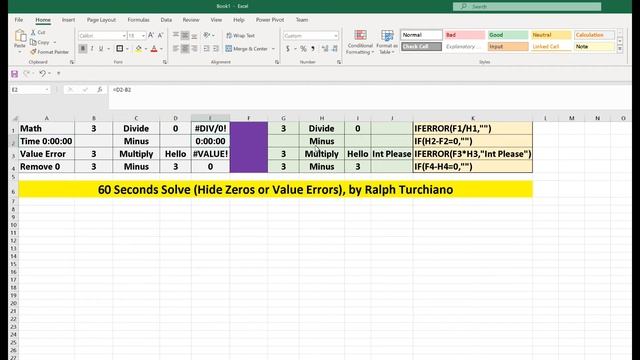Apply the Input cell style

[508, 47]
